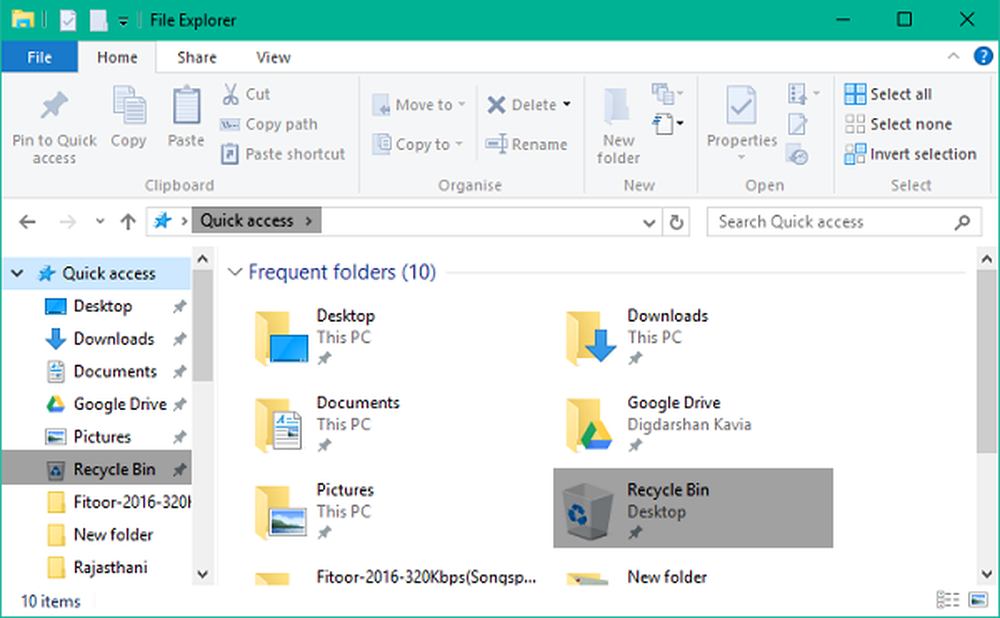Switch to the View ribbon tab
The height and width of the screenshot is (618, 1000).
pyautogui.click(x=273, y=57)
